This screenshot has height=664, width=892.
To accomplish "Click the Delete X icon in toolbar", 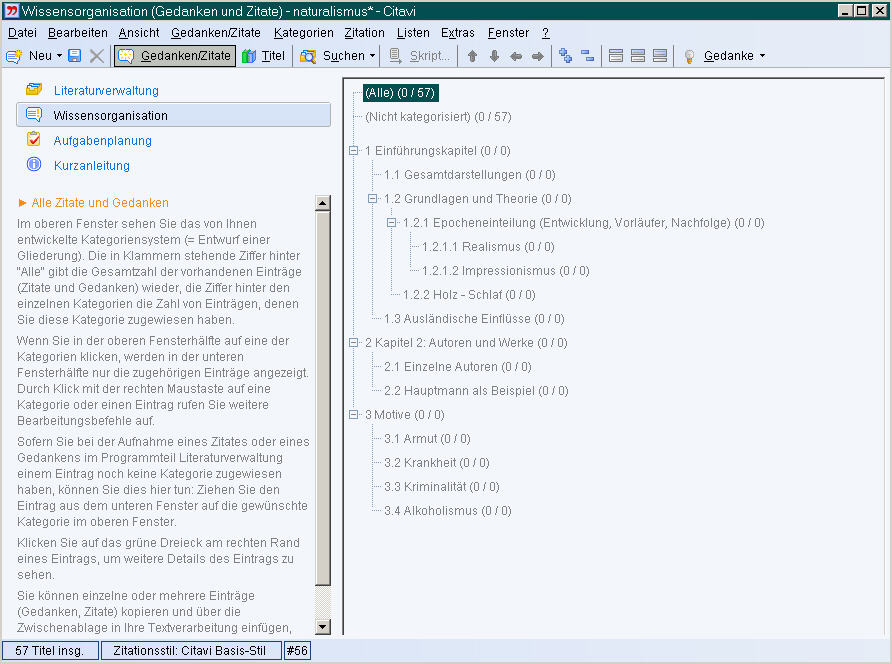I will (96, 56).
